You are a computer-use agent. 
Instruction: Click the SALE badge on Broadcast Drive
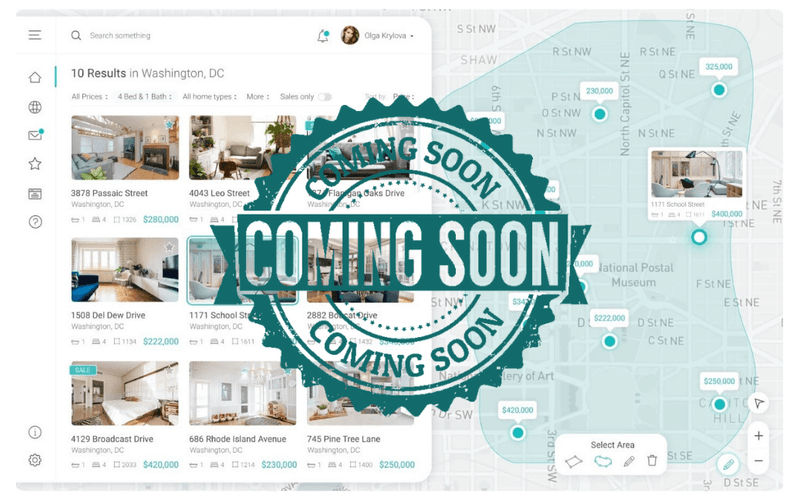(x=83, y=370)
